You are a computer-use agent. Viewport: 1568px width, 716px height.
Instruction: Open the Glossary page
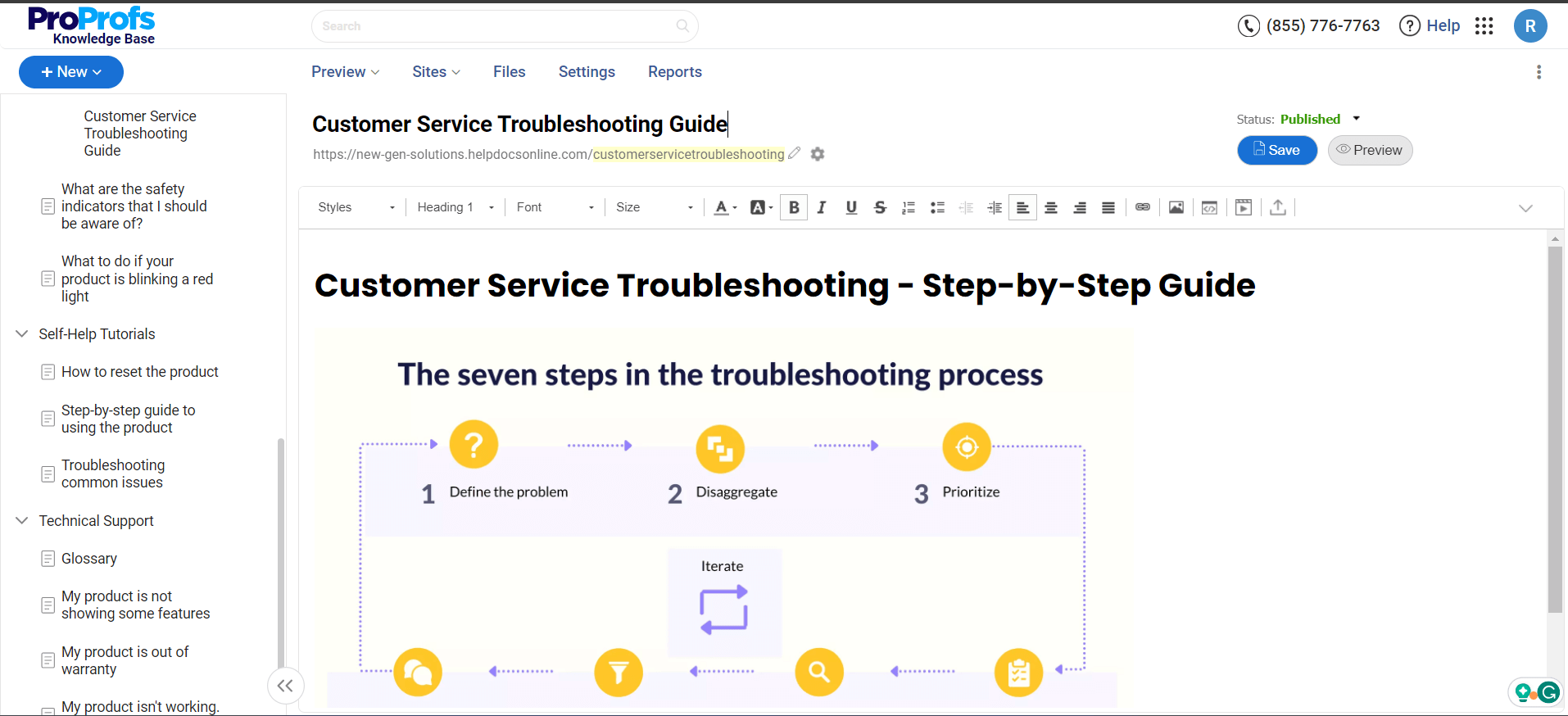[88, 559]
